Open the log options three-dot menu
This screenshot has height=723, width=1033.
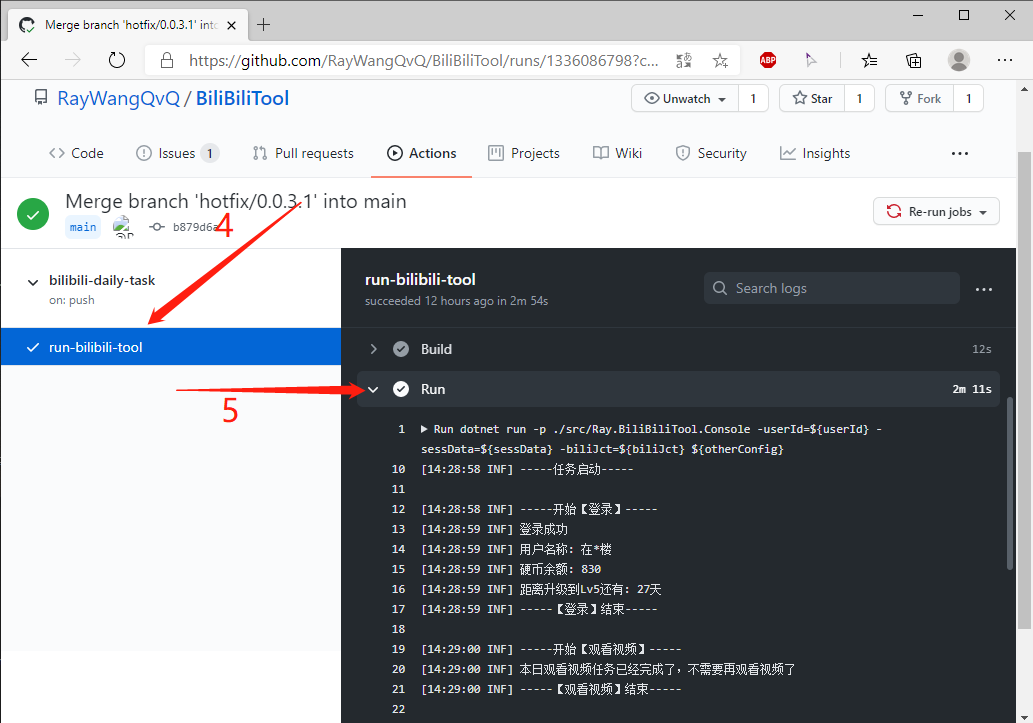pyautogui.click(x=984, y=289)
